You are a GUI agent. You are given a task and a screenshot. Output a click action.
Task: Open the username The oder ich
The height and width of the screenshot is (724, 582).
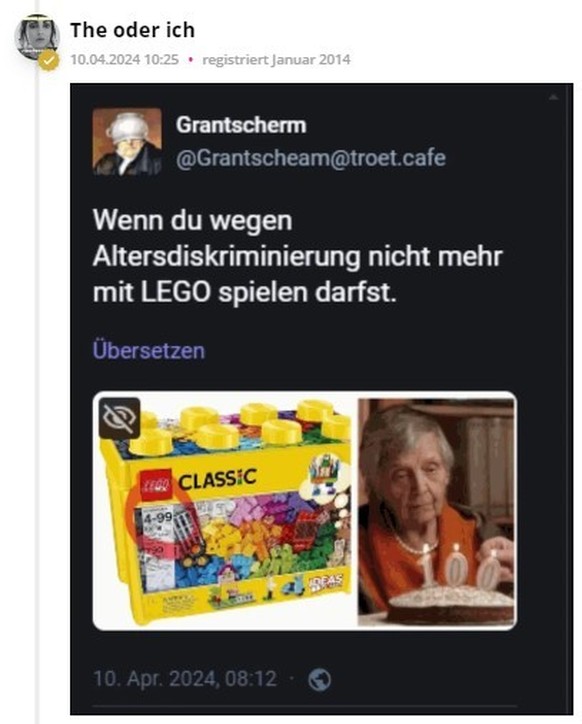tap(133, 30)
